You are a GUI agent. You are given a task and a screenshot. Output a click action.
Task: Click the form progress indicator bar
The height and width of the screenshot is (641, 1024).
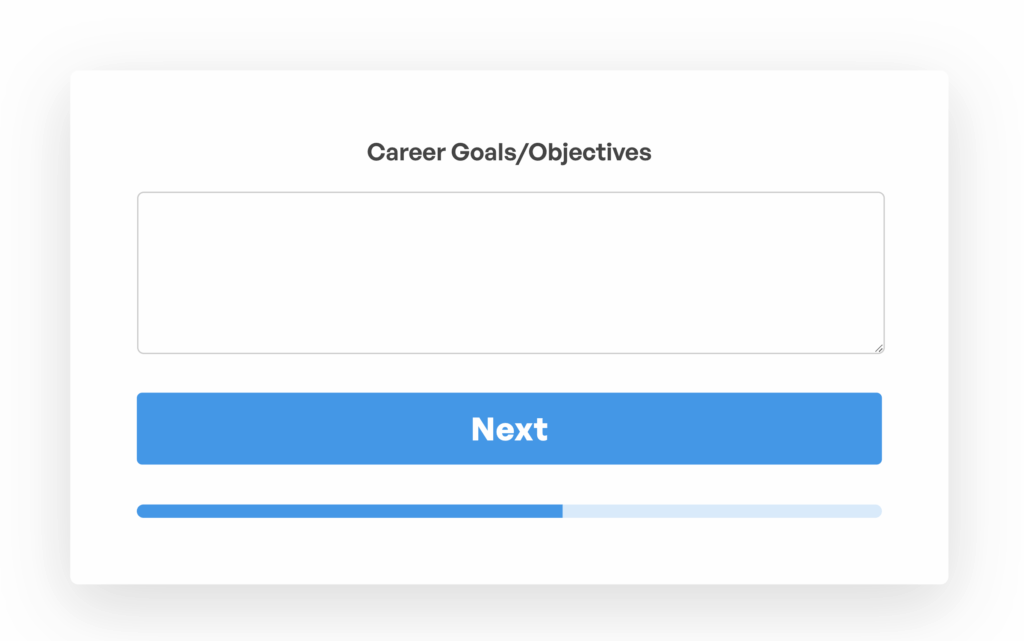pyautogui.click(x=509, y=511)
